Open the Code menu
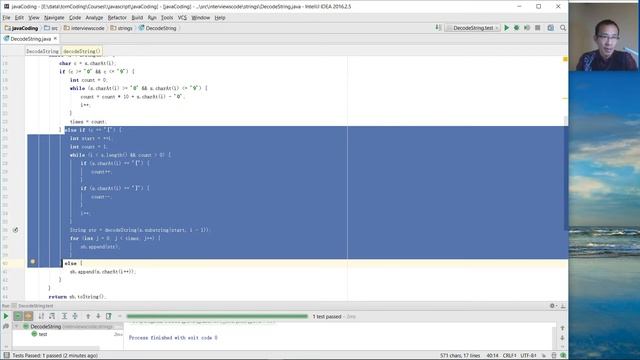 coord(75,18)
